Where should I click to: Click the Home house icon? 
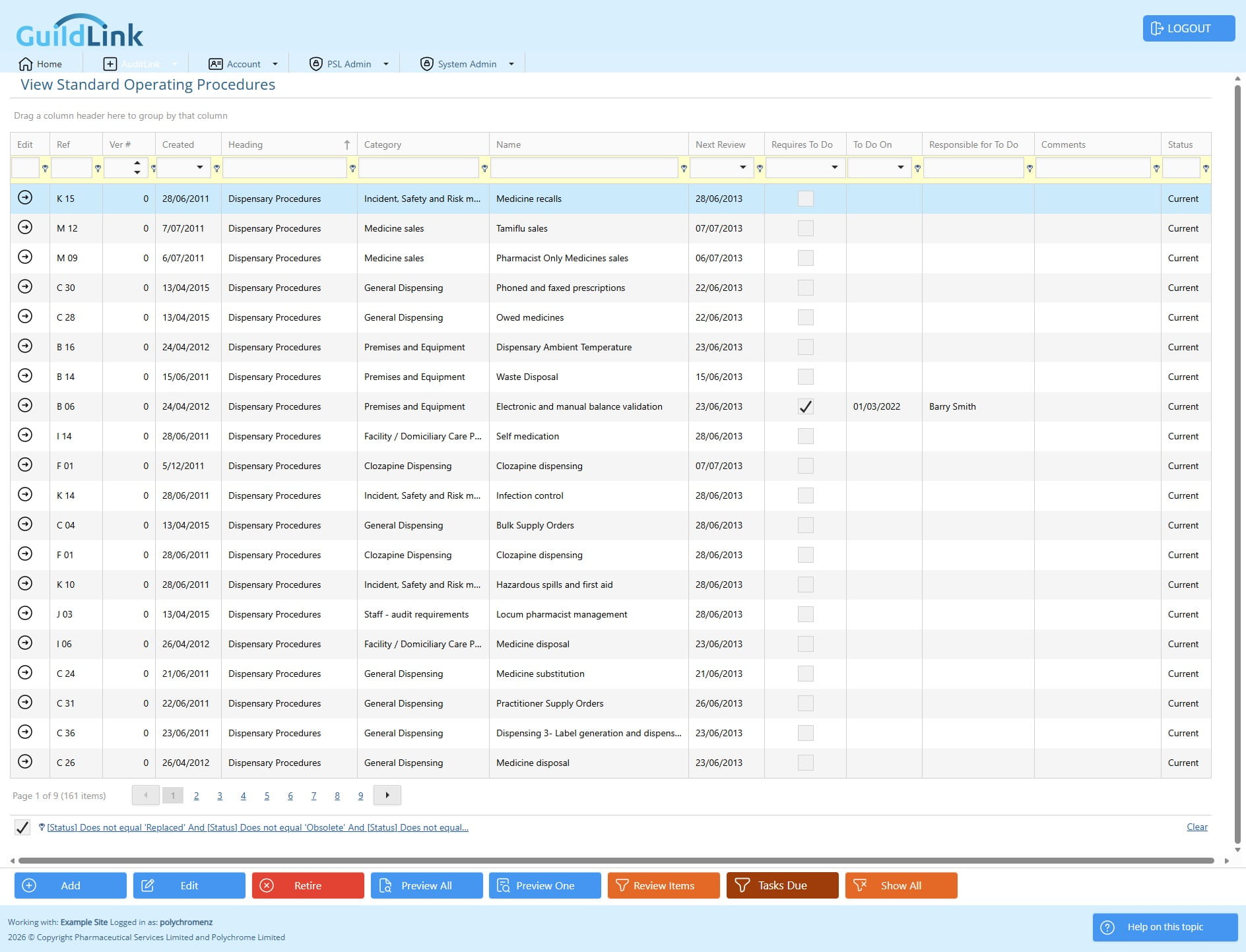[x=26, y=64]
